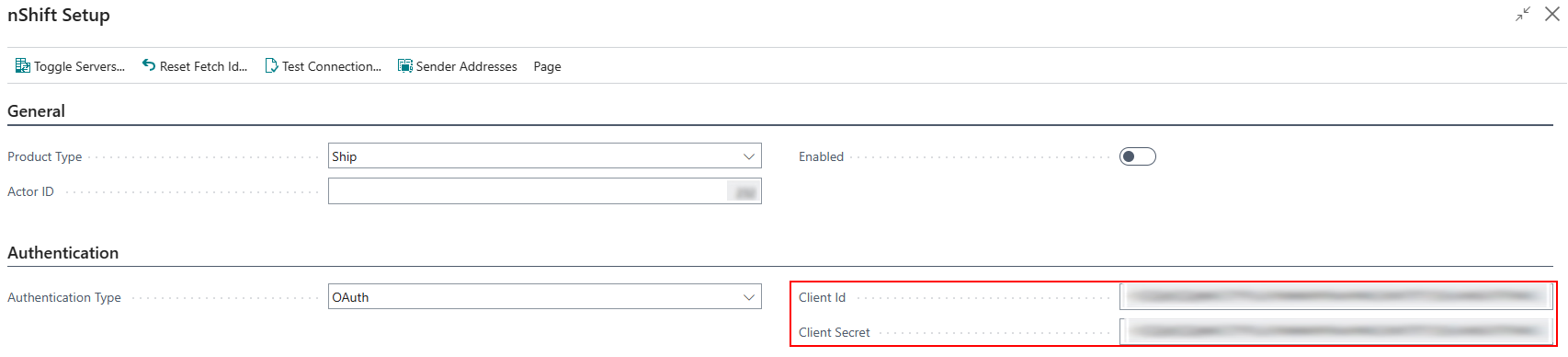Click the Client Secret field label
Image resolution: width=1568 pixels, height=357 pixels.
pos(834,332)
